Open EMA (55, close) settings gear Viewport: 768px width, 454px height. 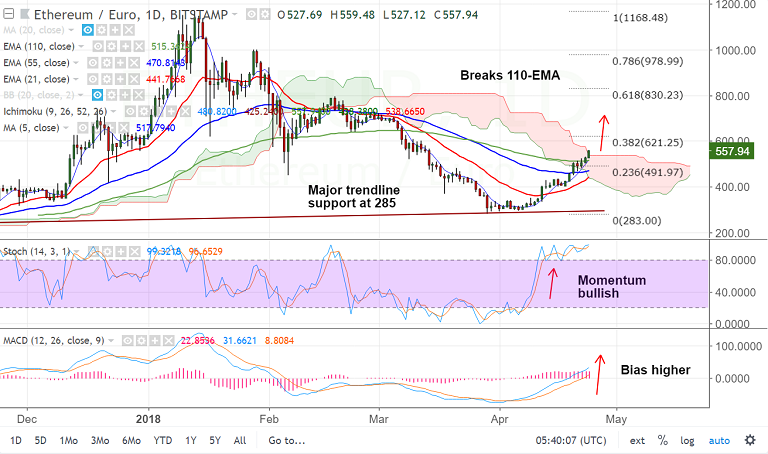point(107,63)
